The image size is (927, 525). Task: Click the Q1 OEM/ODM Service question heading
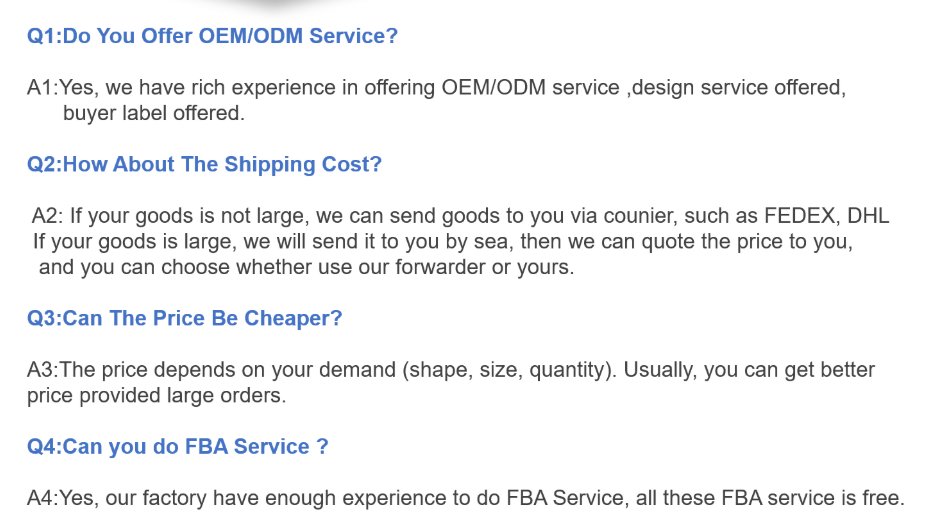[212, 36]
